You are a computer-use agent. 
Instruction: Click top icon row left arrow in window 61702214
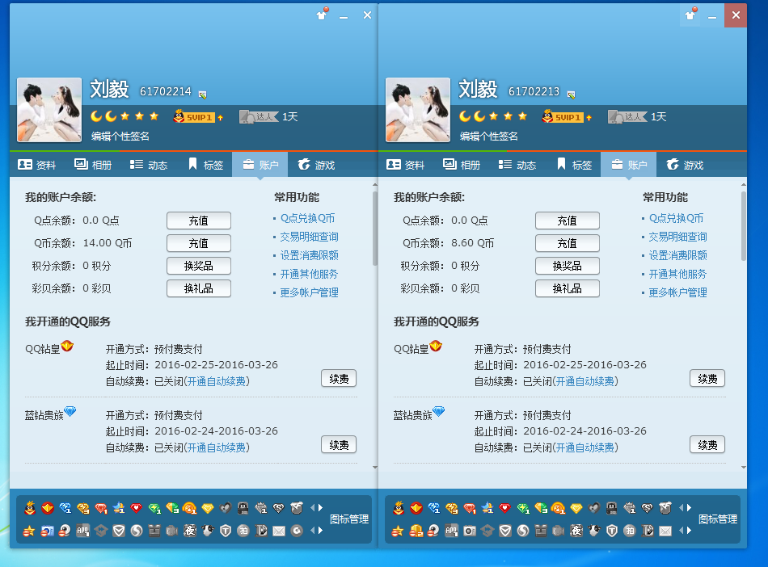(312, 508)
